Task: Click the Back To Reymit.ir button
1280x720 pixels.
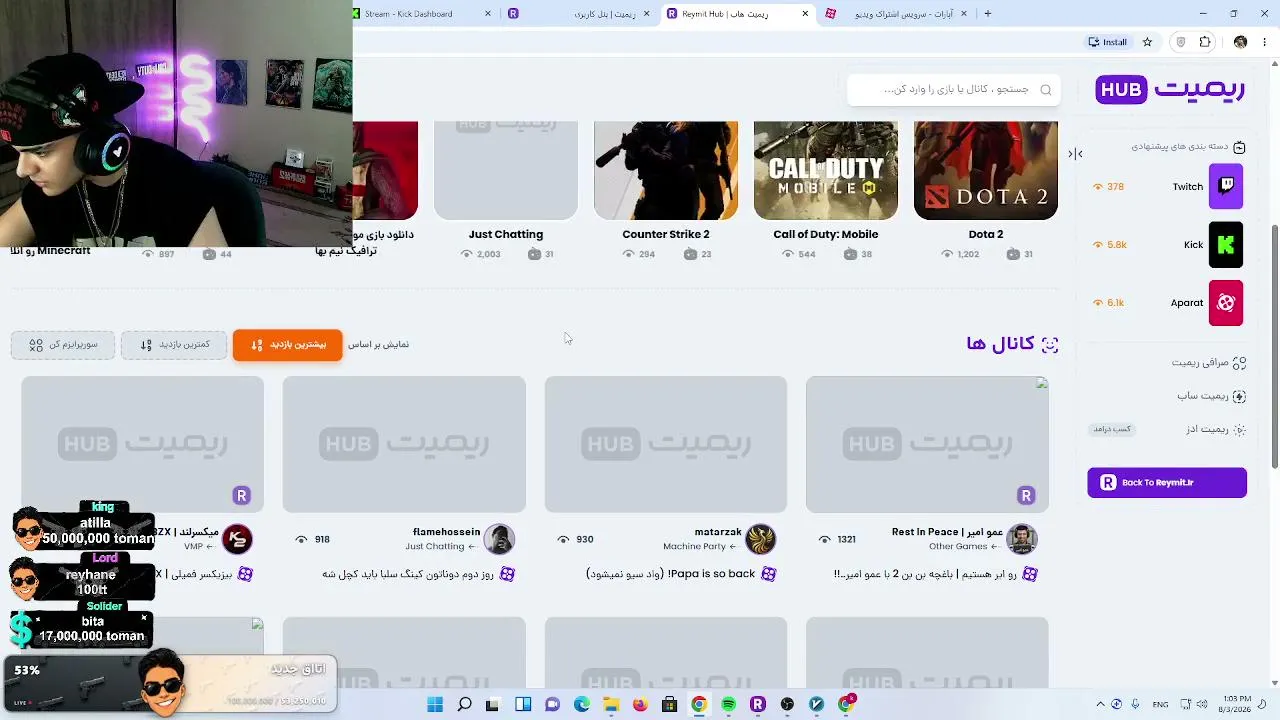Action: (x=1167, y=482)
